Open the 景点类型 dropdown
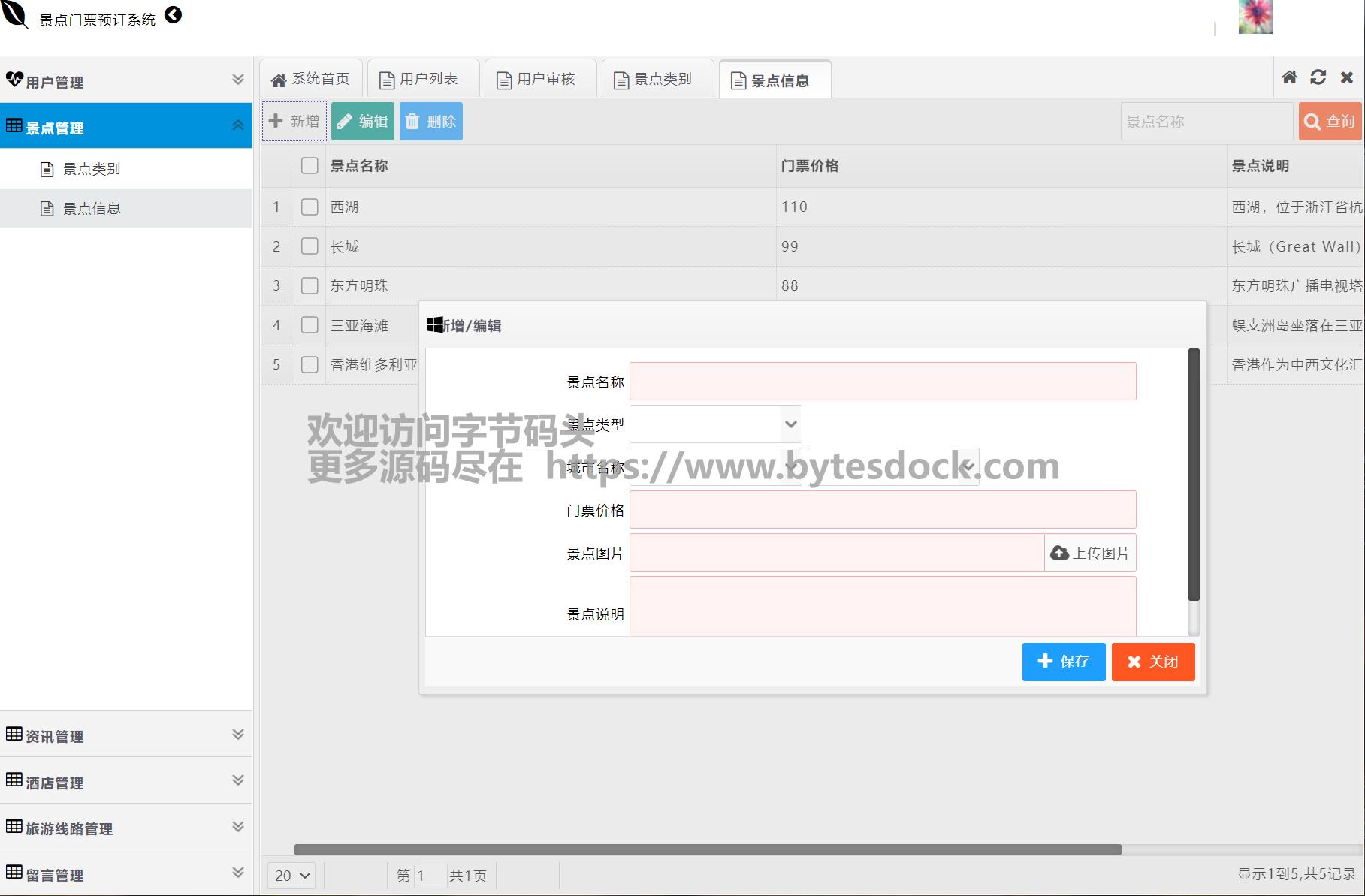This screenshot has height=896, width=1365. (x=715, y=424)
